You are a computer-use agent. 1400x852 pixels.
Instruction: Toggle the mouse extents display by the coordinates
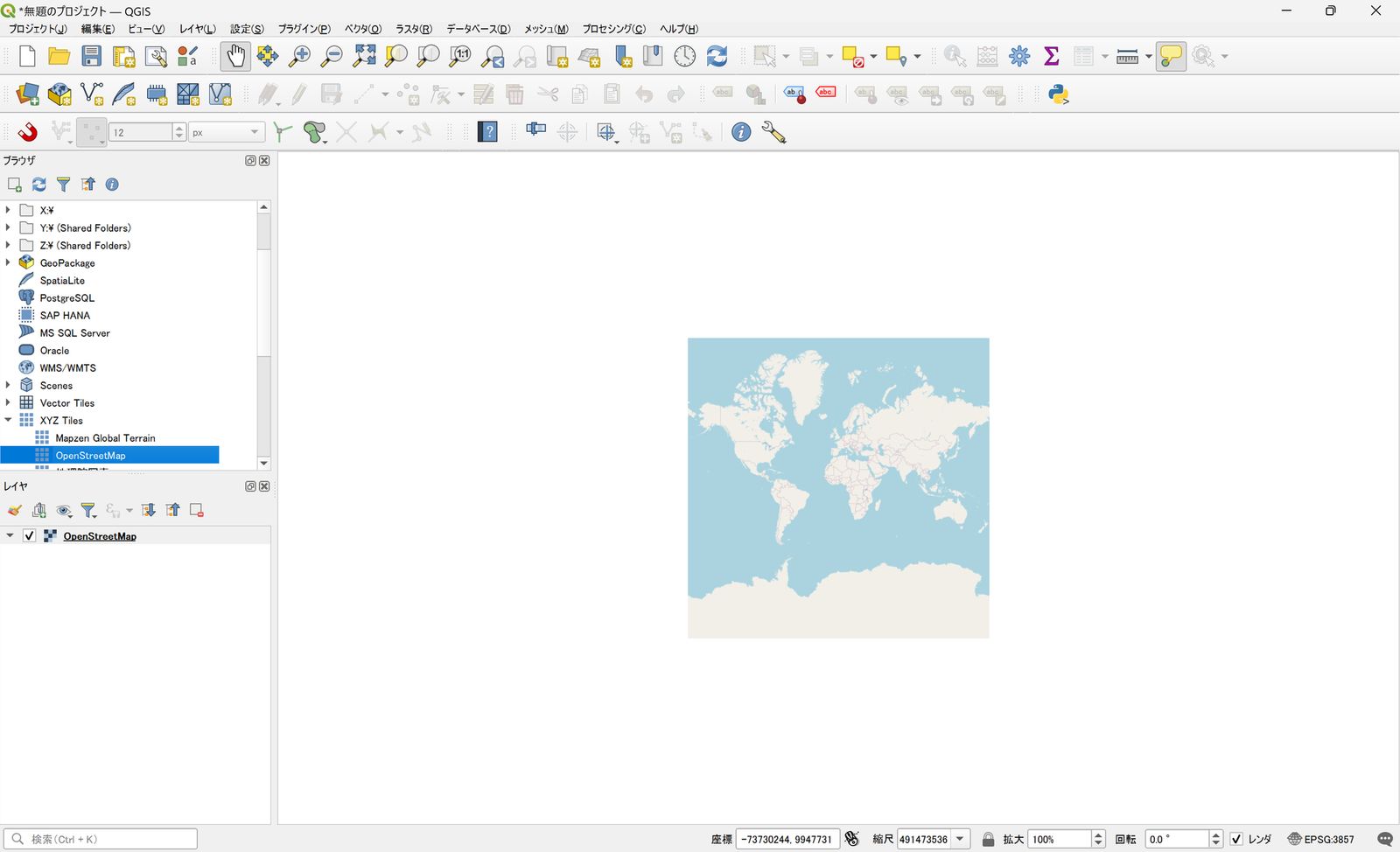[851, 839]
